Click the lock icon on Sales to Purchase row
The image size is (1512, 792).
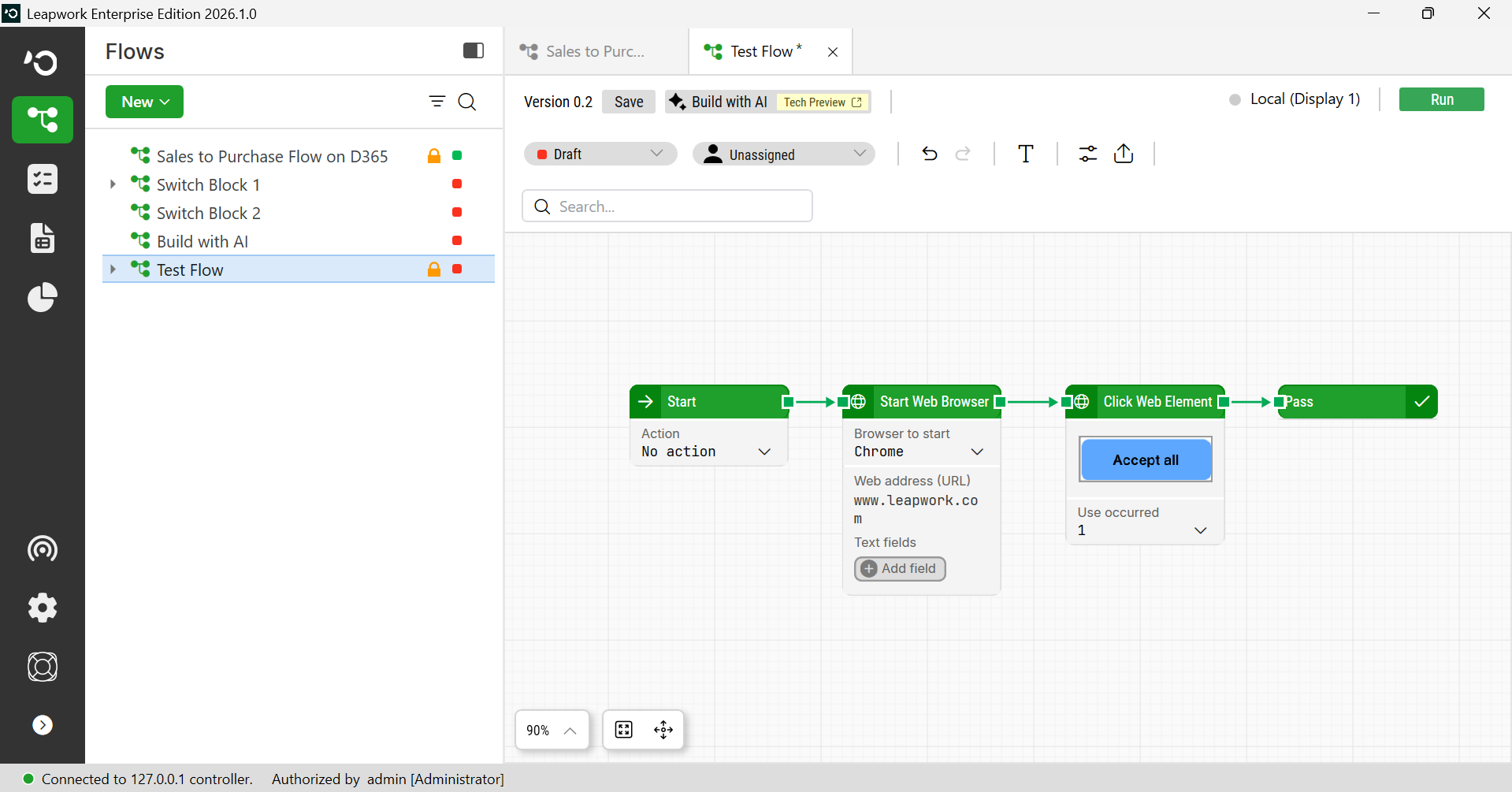click(x=434, y=156)
